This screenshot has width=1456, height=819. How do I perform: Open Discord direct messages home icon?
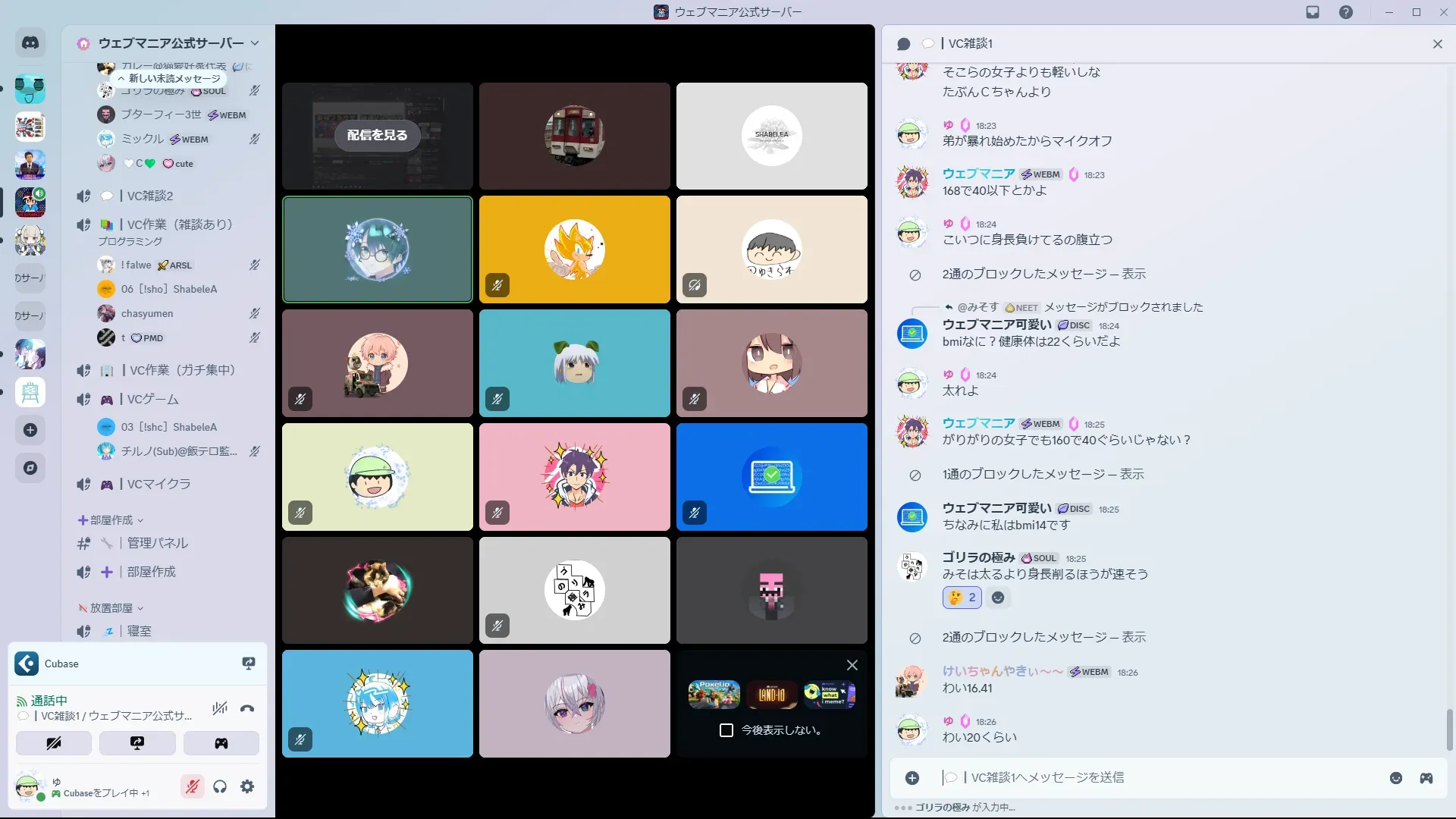coord(30,43)
